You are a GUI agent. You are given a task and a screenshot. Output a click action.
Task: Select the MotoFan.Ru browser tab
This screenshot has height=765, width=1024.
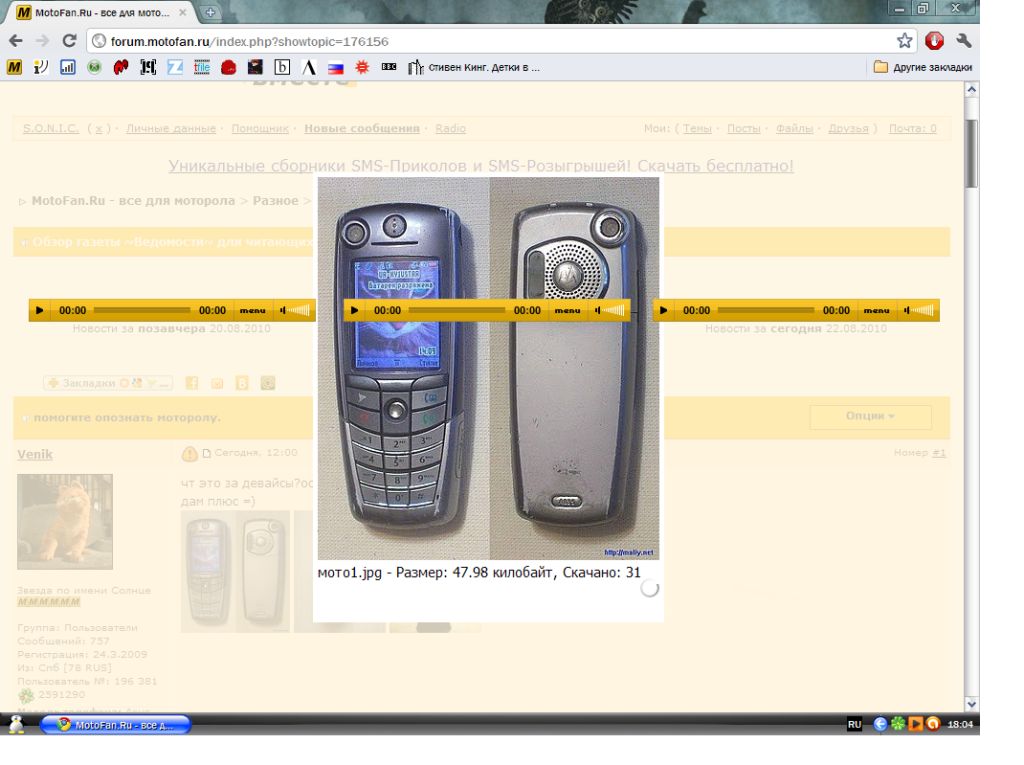(101, 12)
